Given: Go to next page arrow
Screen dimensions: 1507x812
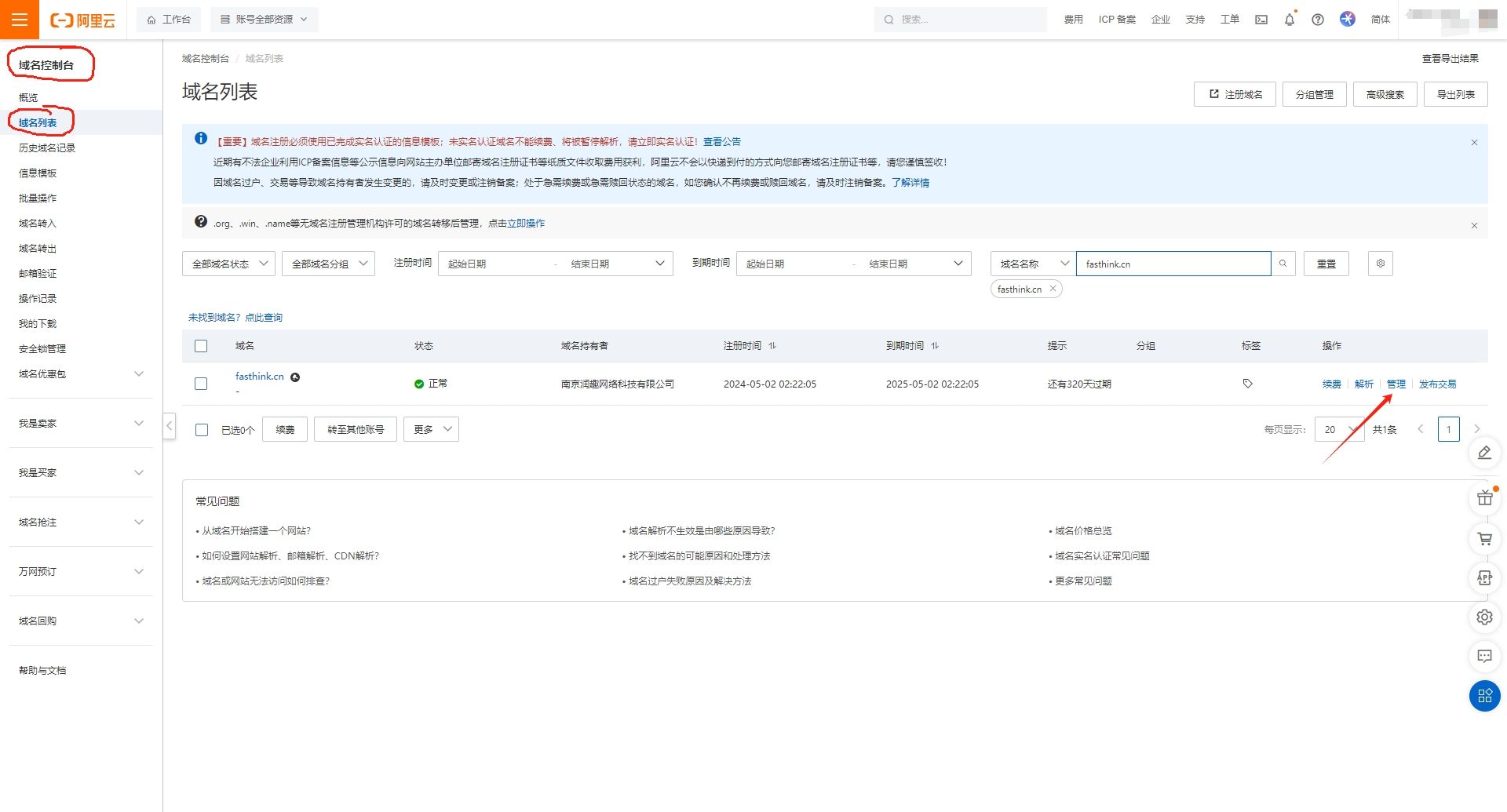Looking at the screenshot, I should (1476, 429).
